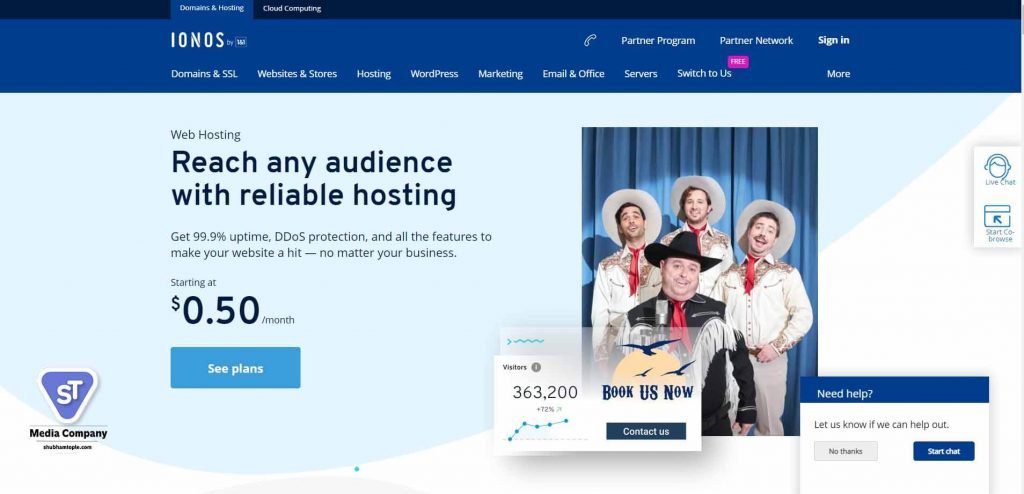The width and height of the screenshot is (1024, 494).
Task: Click the Book Us Now graphic
Action: tap(648, 372)
